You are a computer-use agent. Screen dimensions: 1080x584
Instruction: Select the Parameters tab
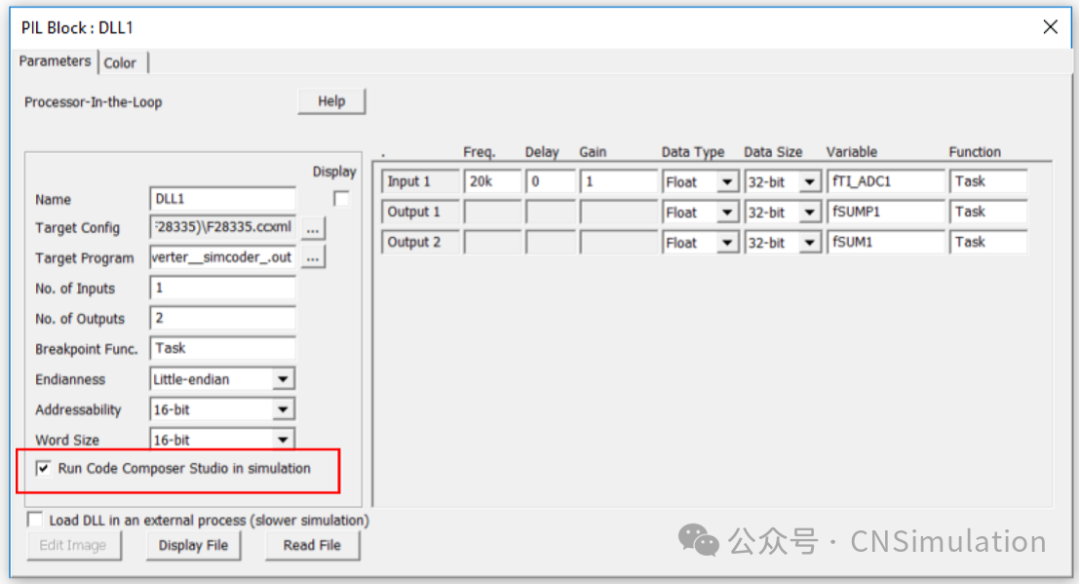[x=55, y=62]
